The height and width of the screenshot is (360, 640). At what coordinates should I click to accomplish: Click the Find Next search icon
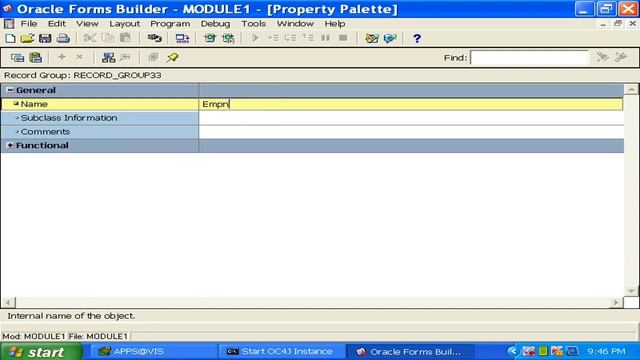click(602, 57)
